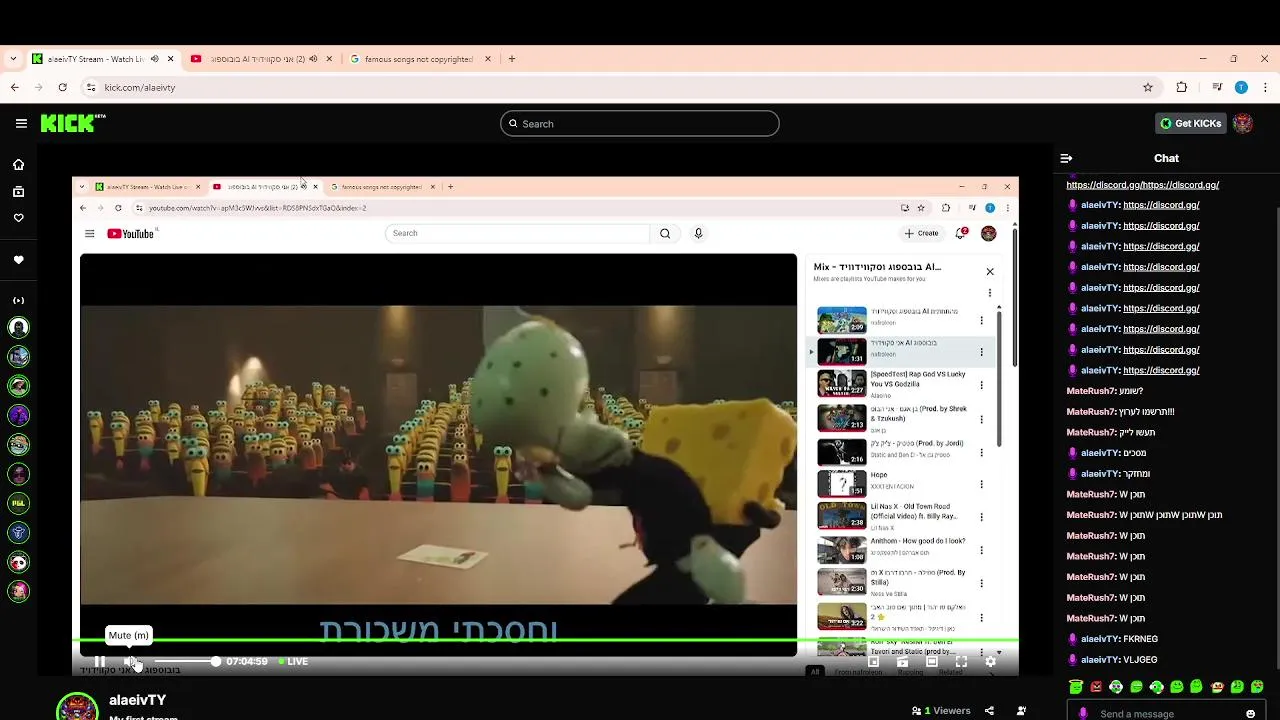
Task: Open alaeivTY channel name below the video
Action: point(138,700)
